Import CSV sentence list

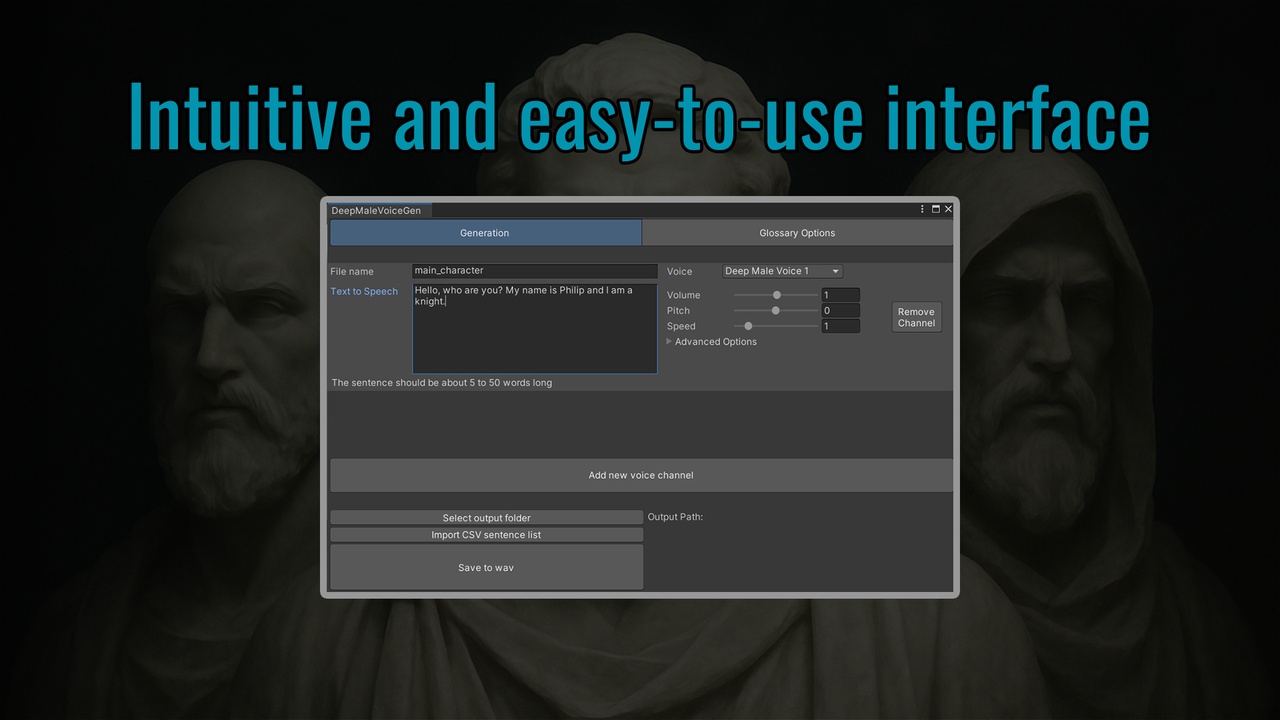coord(486,535)
